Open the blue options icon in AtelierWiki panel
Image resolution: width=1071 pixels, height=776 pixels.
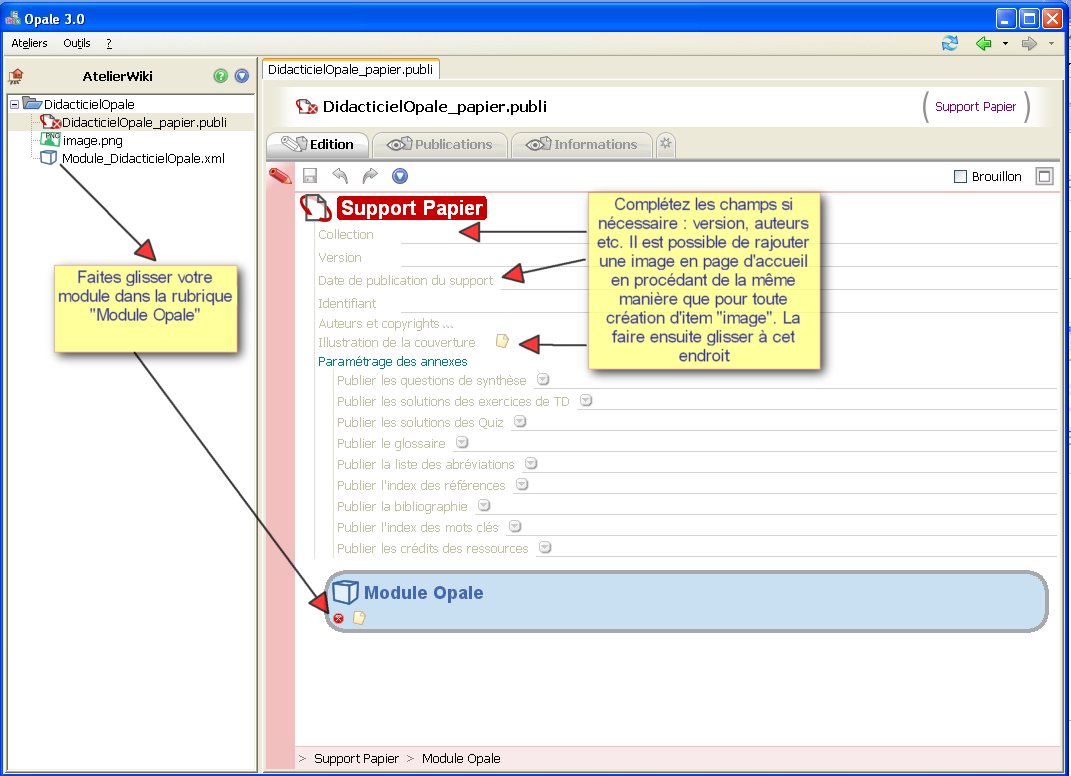(242, 76)
